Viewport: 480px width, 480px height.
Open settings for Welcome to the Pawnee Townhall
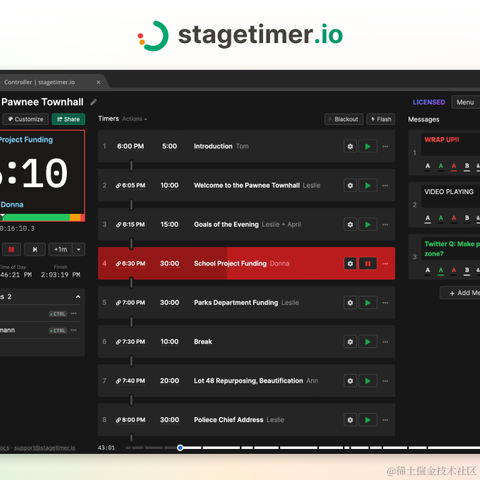pos(350,185)
